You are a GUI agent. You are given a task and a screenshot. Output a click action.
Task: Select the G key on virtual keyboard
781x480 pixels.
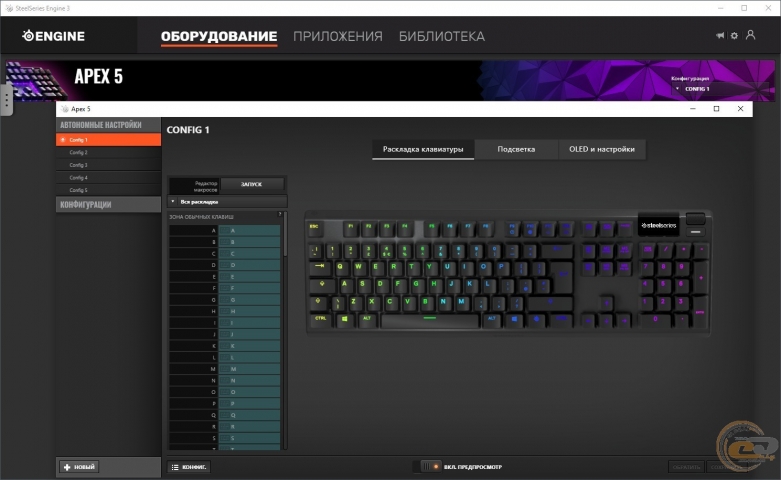tap(416, 285)
